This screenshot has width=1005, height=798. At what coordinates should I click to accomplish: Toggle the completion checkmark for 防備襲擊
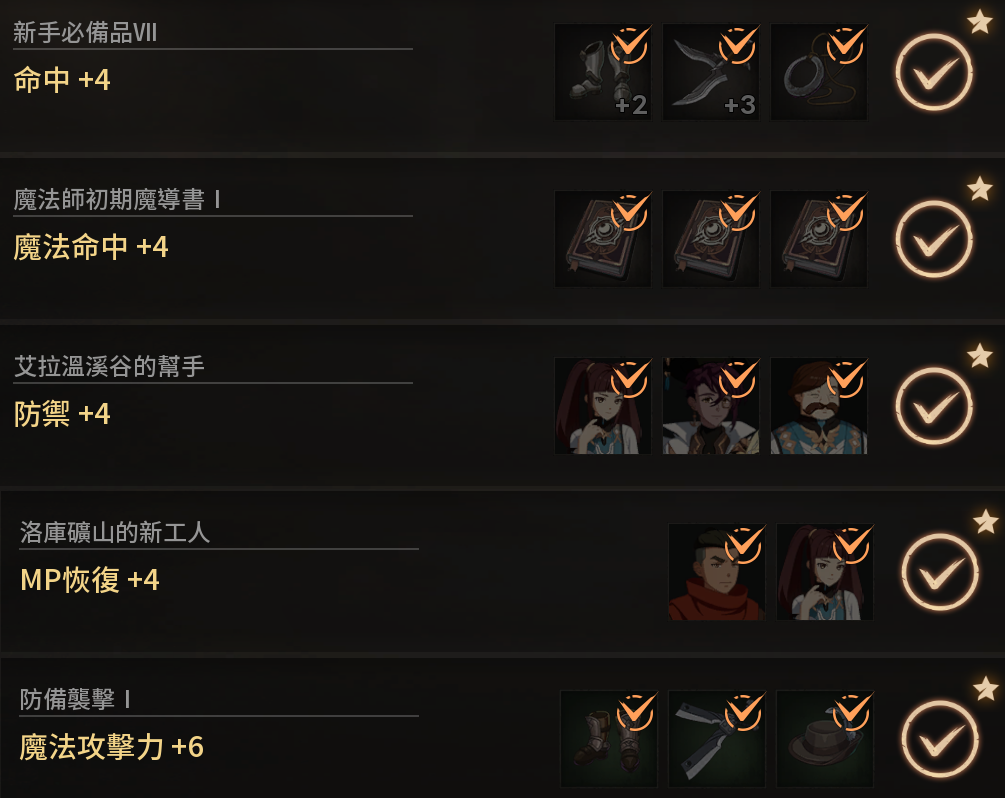940,738
